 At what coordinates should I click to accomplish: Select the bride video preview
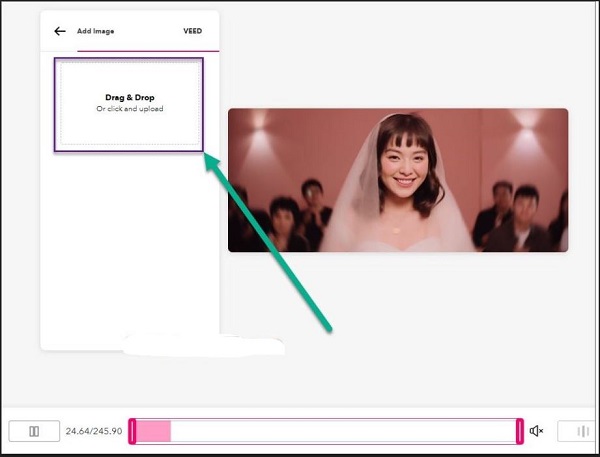(397, 180)
